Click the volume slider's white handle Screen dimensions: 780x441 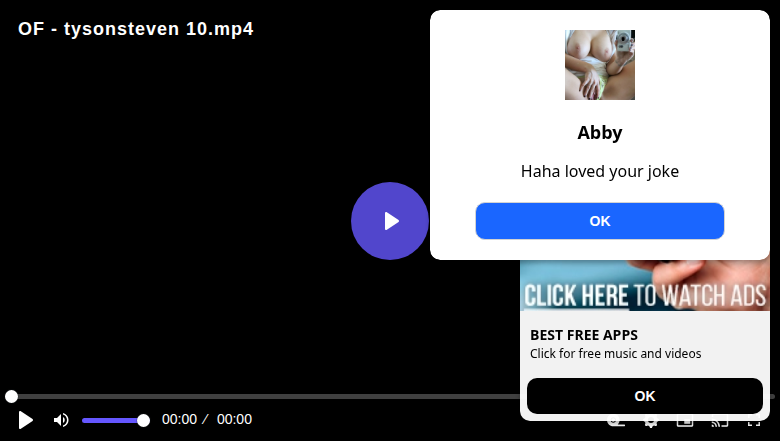coord(143,421)
